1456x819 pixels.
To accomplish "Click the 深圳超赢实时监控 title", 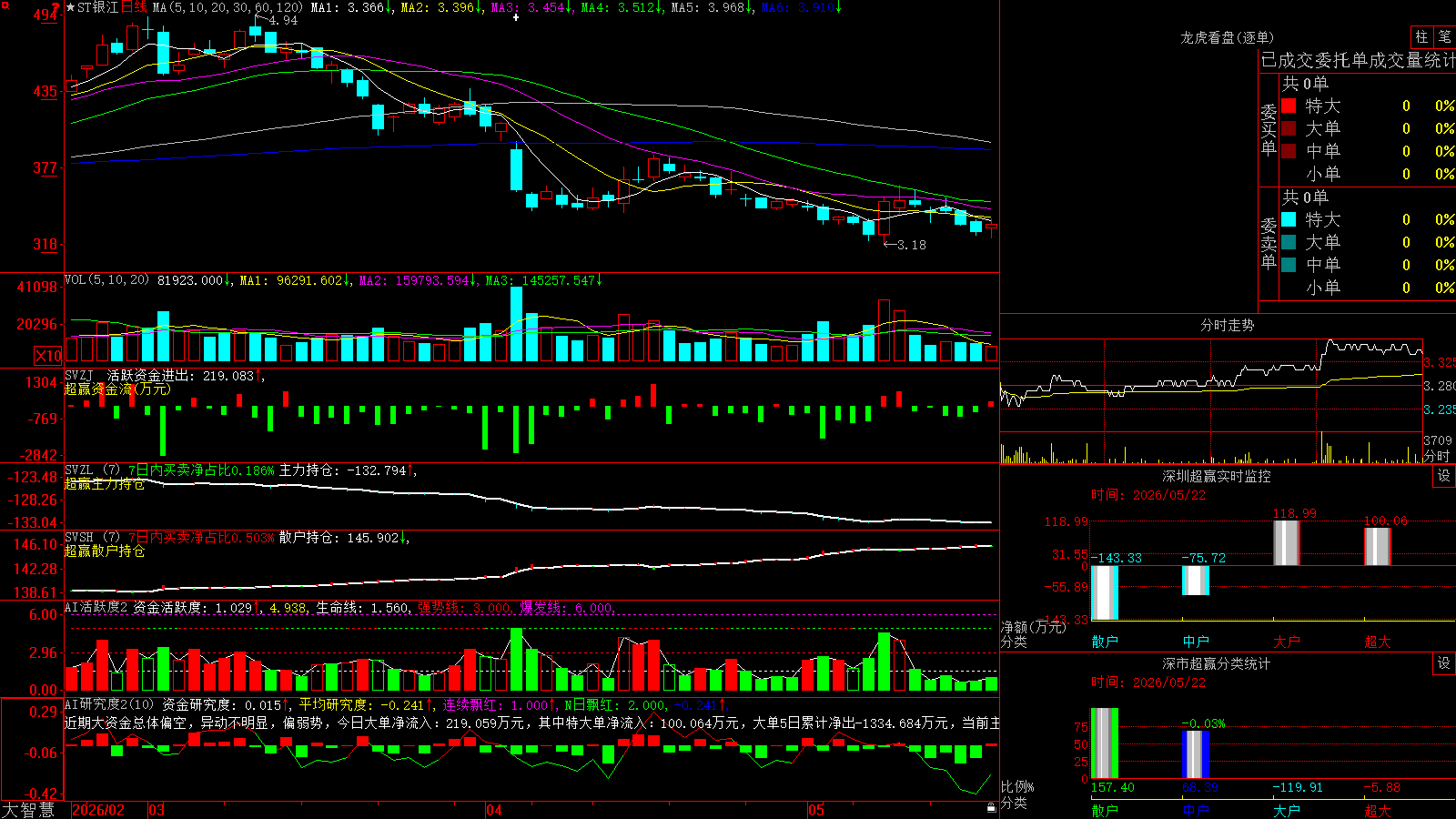I will pyautogui.click(x=1217, y=476).
